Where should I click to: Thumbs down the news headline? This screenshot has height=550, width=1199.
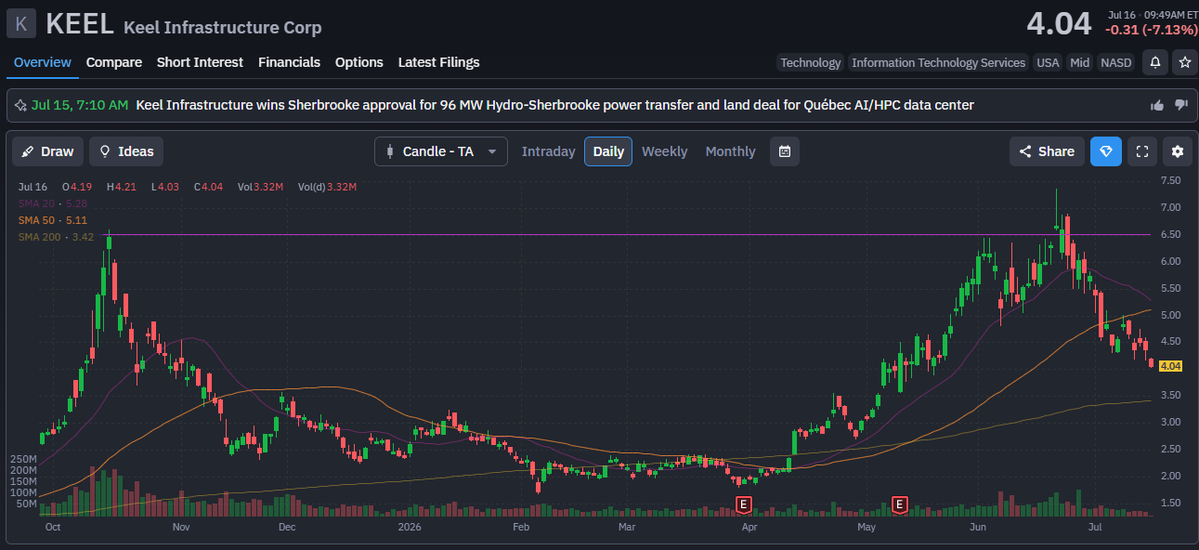coord(1181,106)
